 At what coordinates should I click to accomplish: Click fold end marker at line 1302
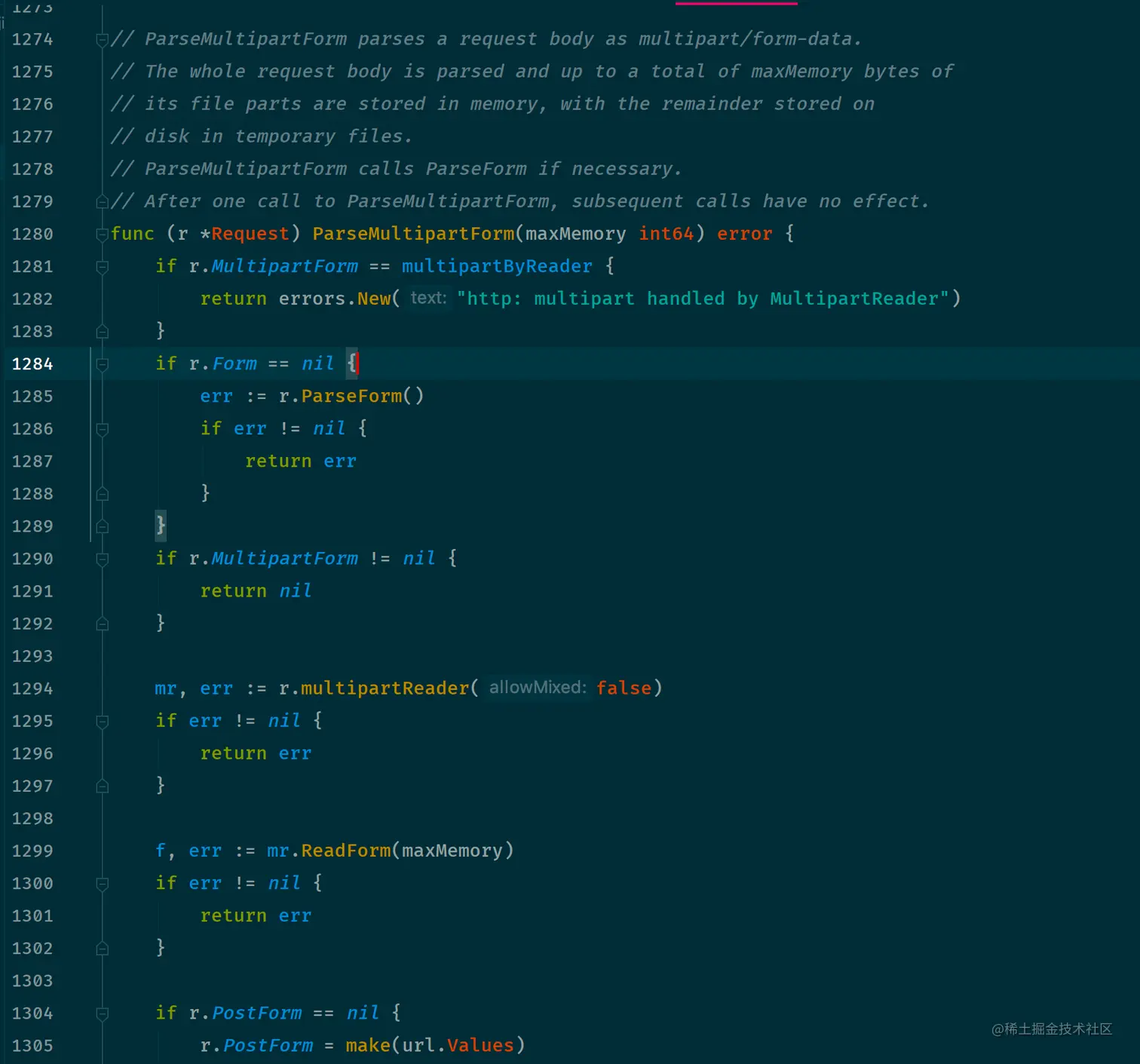pyautogui.click(x=103, y=948)
